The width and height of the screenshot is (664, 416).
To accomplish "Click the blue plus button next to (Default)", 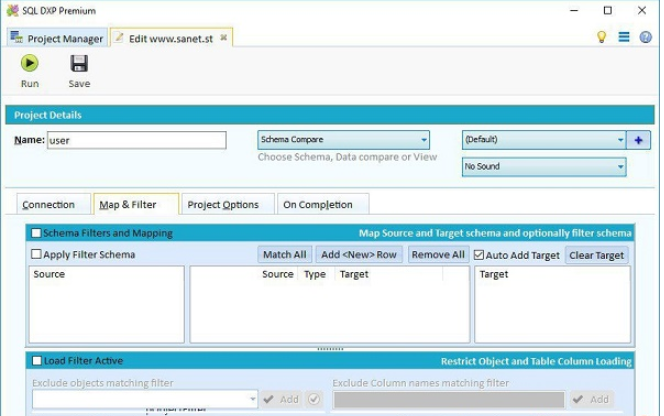I will 639,140.
